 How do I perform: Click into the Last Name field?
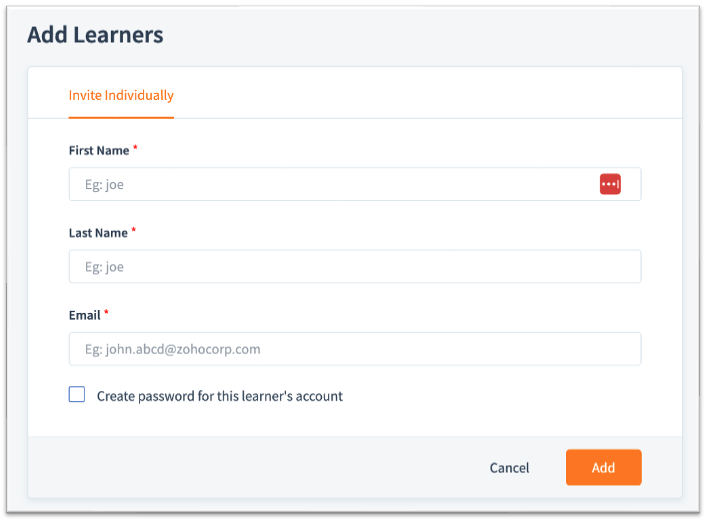point(354,267)
